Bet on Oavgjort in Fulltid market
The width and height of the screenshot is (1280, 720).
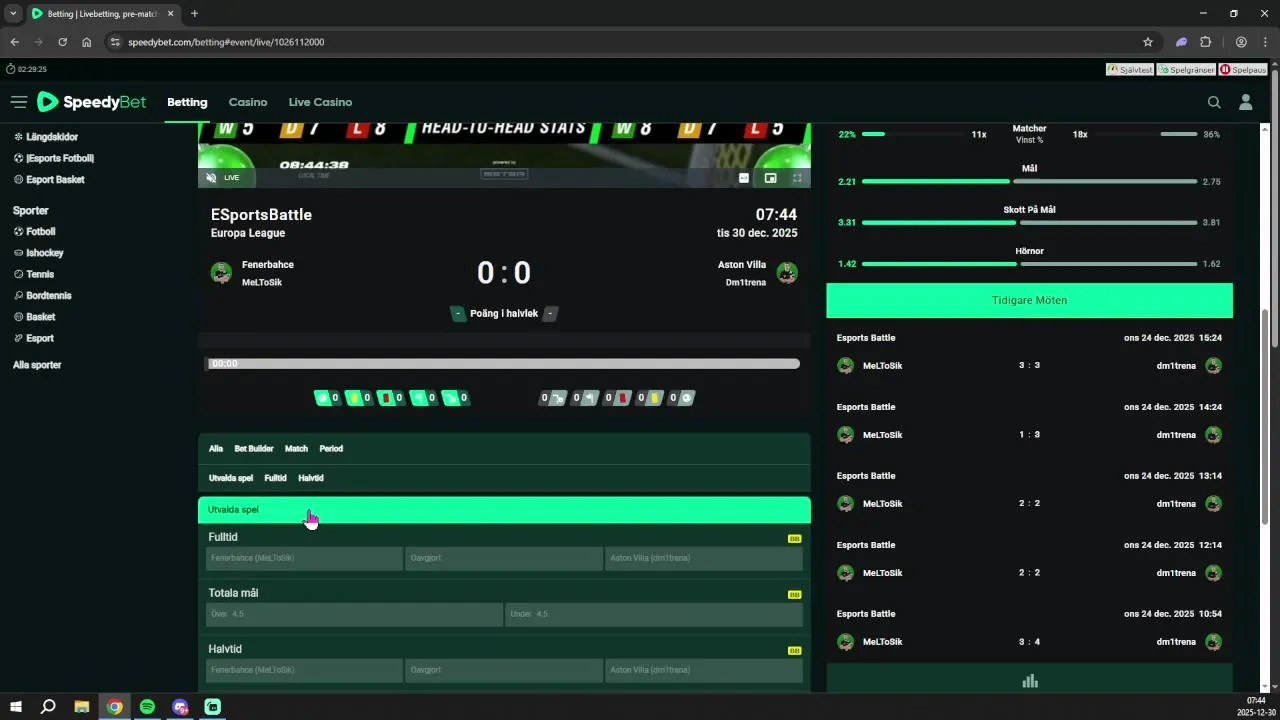[x=504, y=558]
